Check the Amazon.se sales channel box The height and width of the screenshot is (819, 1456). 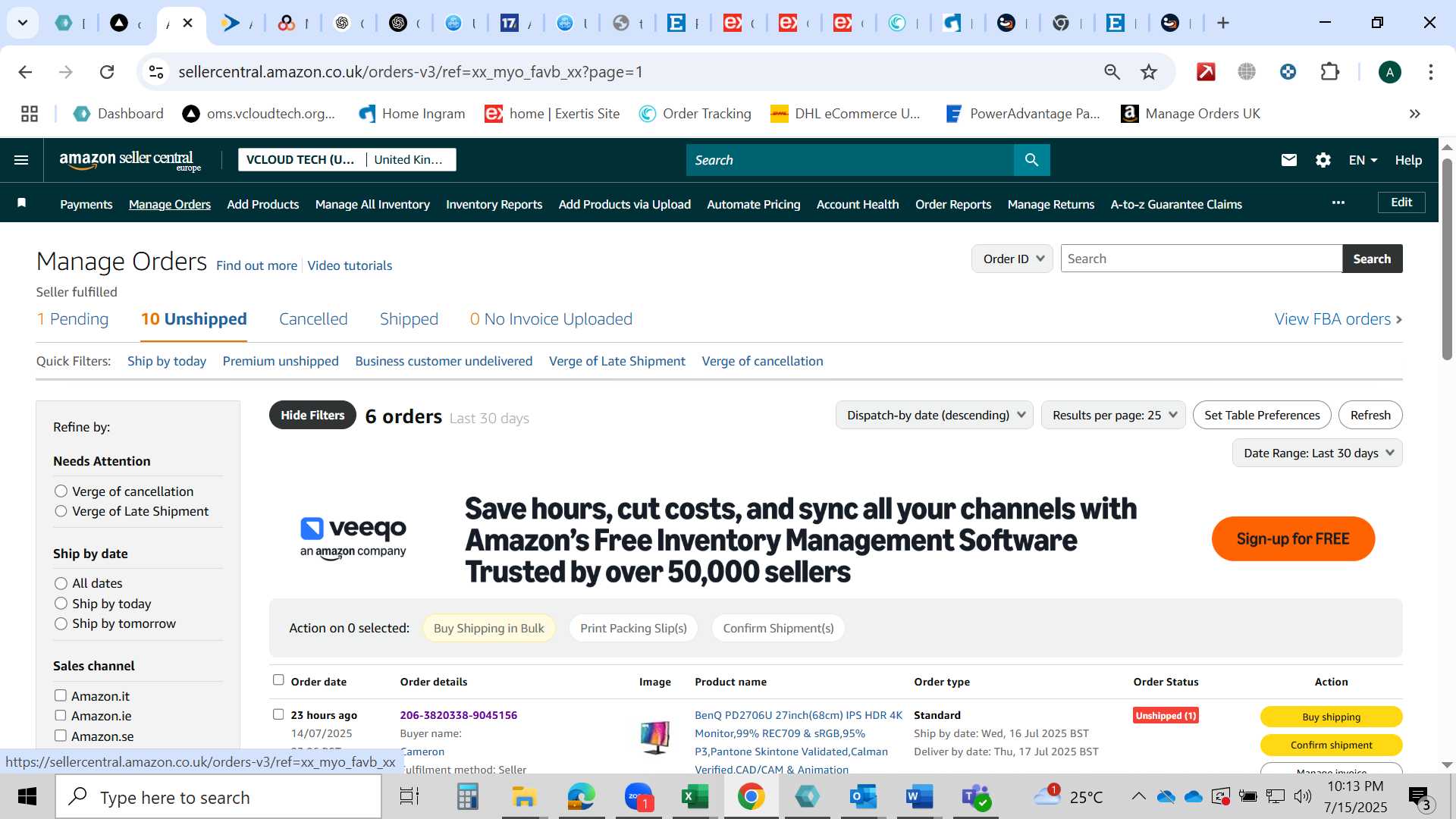(61, 736)
